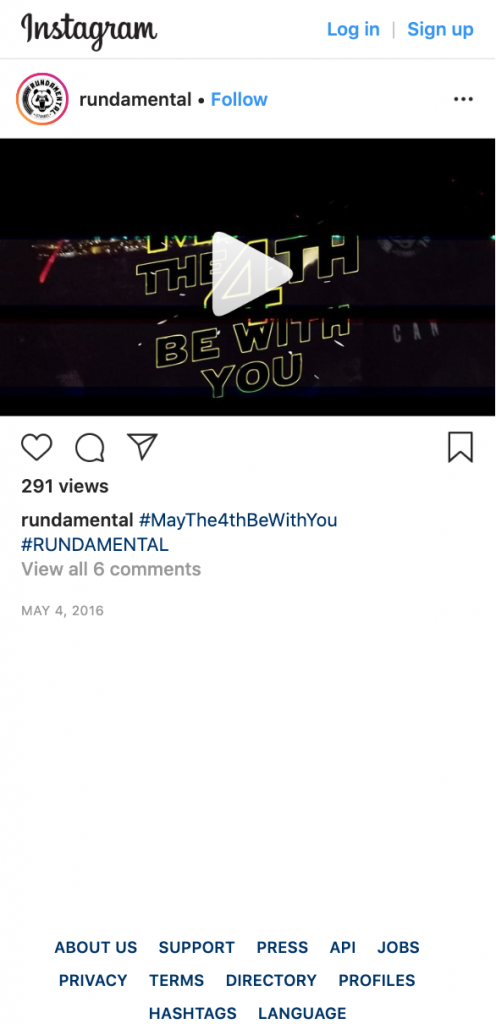Save post with the bookmark icon

point(460,447)
